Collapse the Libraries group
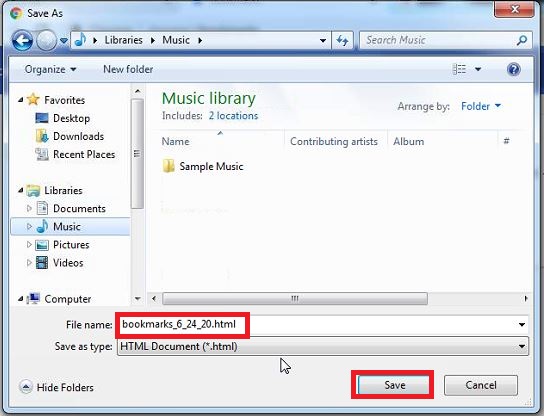This screenshot has height=416, width=544. (x=20, y=190)
